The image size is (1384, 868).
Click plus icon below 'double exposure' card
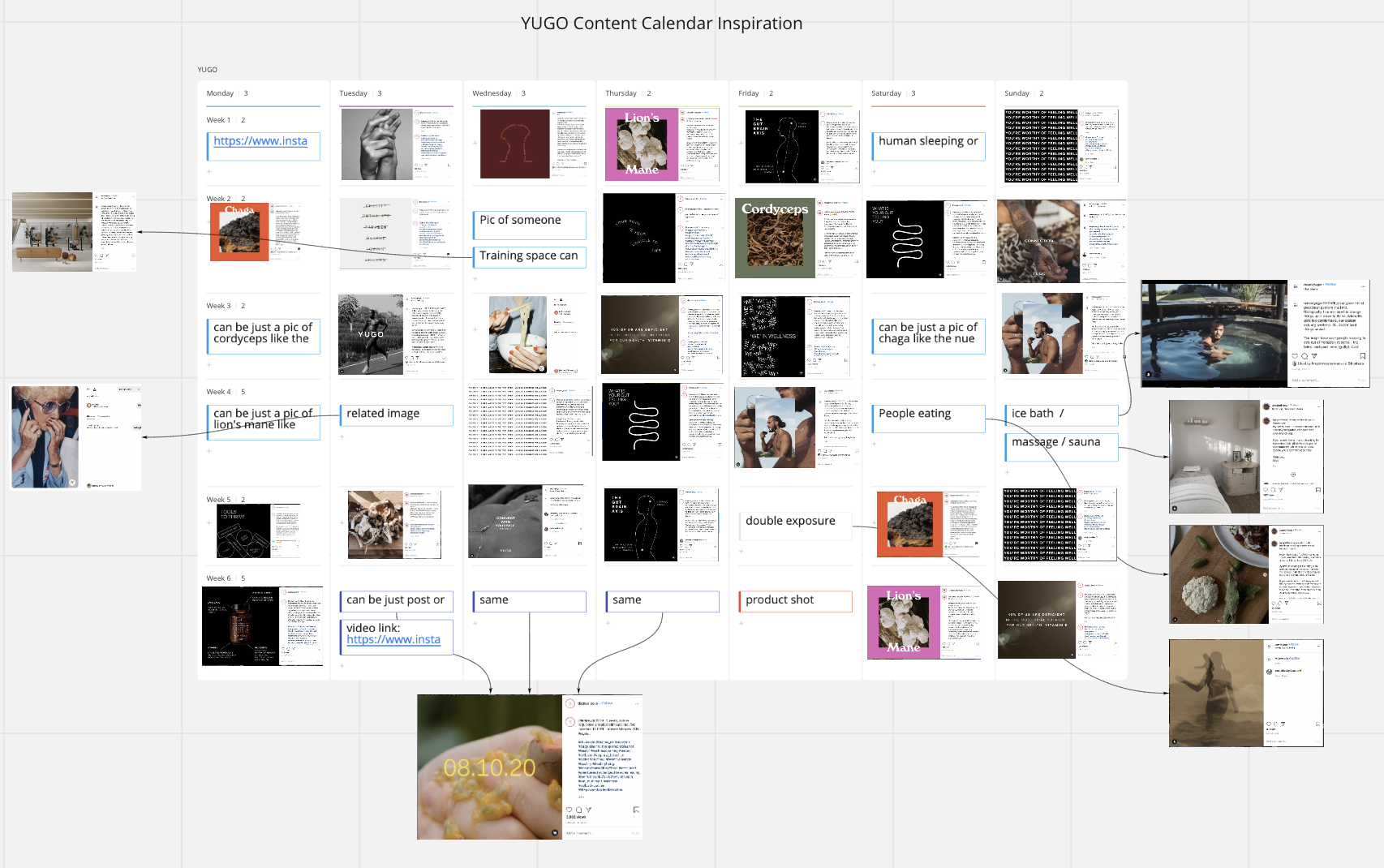741,551
